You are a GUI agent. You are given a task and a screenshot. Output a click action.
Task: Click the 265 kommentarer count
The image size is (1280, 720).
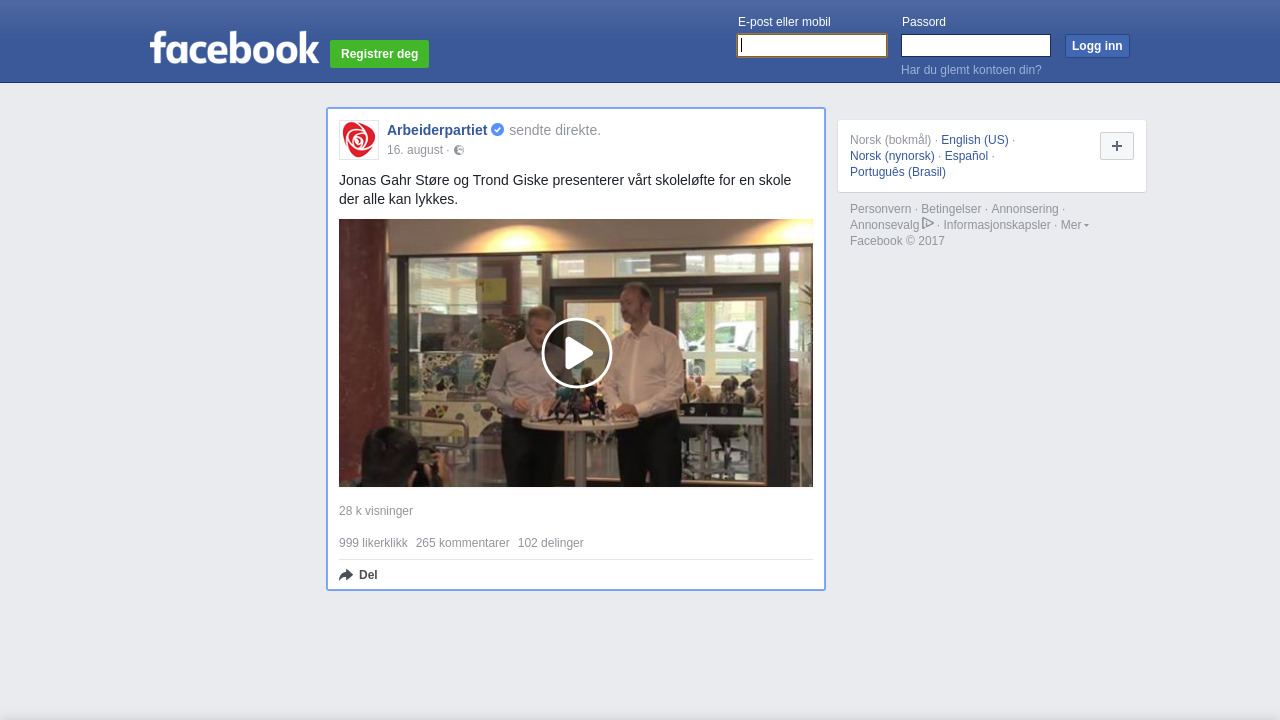click(463, 543)
